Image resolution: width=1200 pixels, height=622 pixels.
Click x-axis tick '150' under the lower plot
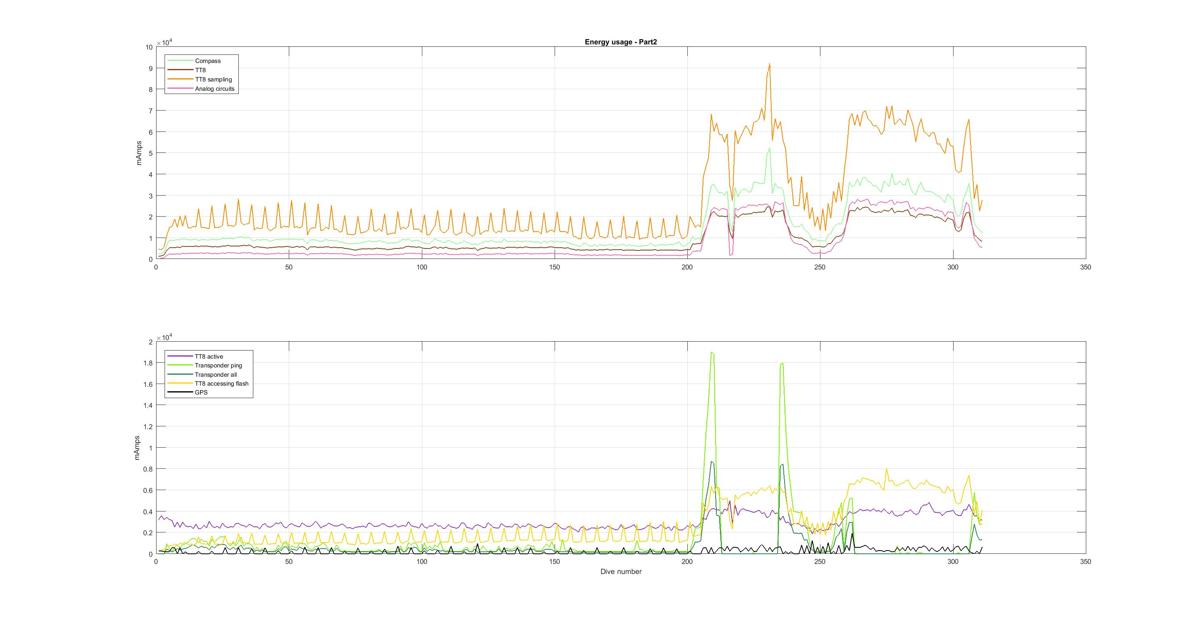coord(554,562)
